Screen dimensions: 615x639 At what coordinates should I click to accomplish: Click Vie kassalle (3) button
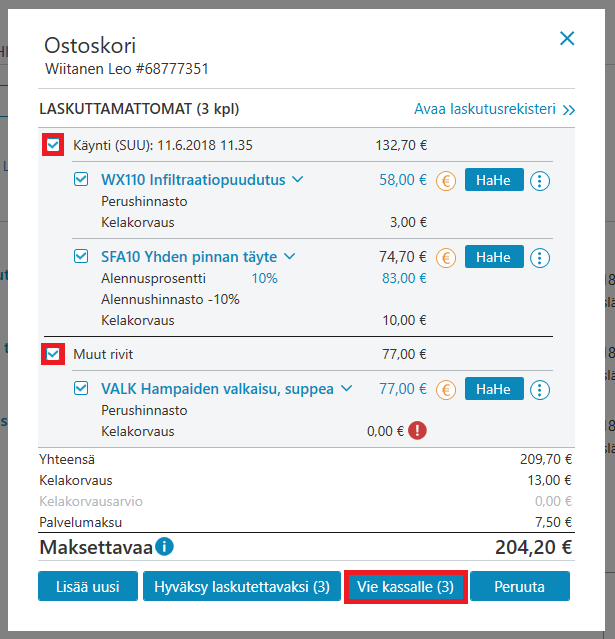[406, 586]
